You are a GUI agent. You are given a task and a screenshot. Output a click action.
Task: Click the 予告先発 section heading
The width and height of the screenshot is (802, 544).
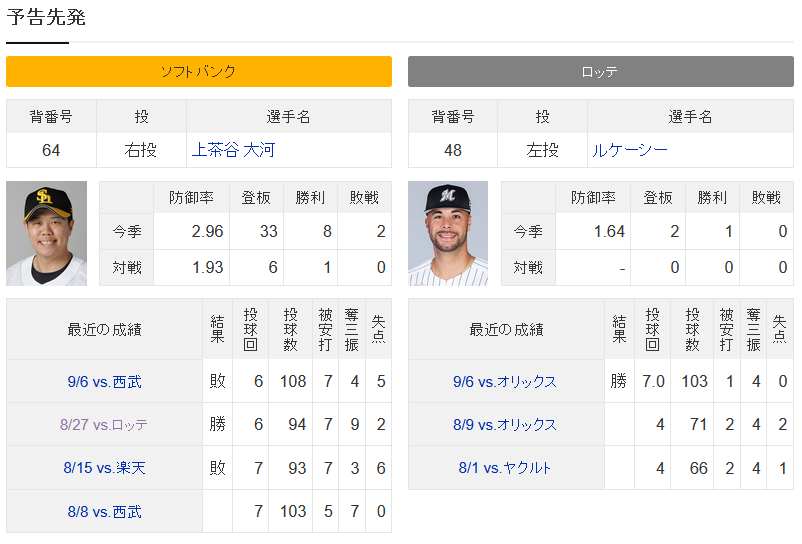[46, 17]
